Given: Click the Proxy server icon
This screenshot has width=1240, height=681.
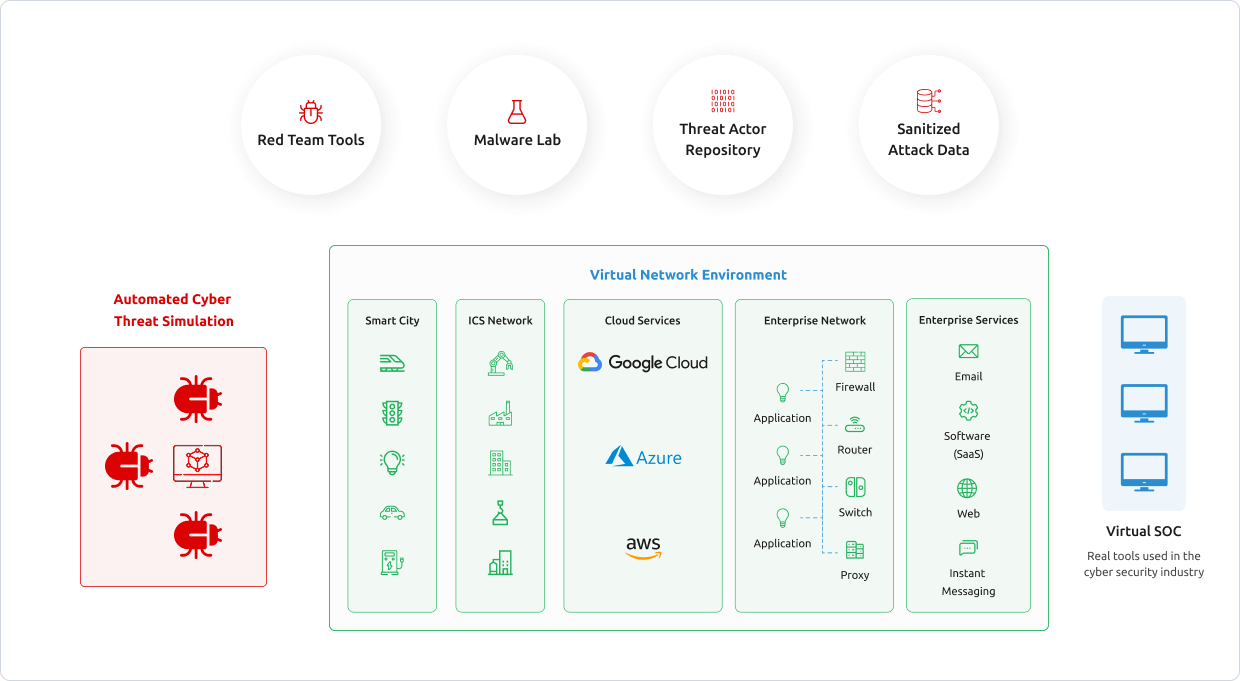Looking at the screenshot, I should (x=855, y=550).
